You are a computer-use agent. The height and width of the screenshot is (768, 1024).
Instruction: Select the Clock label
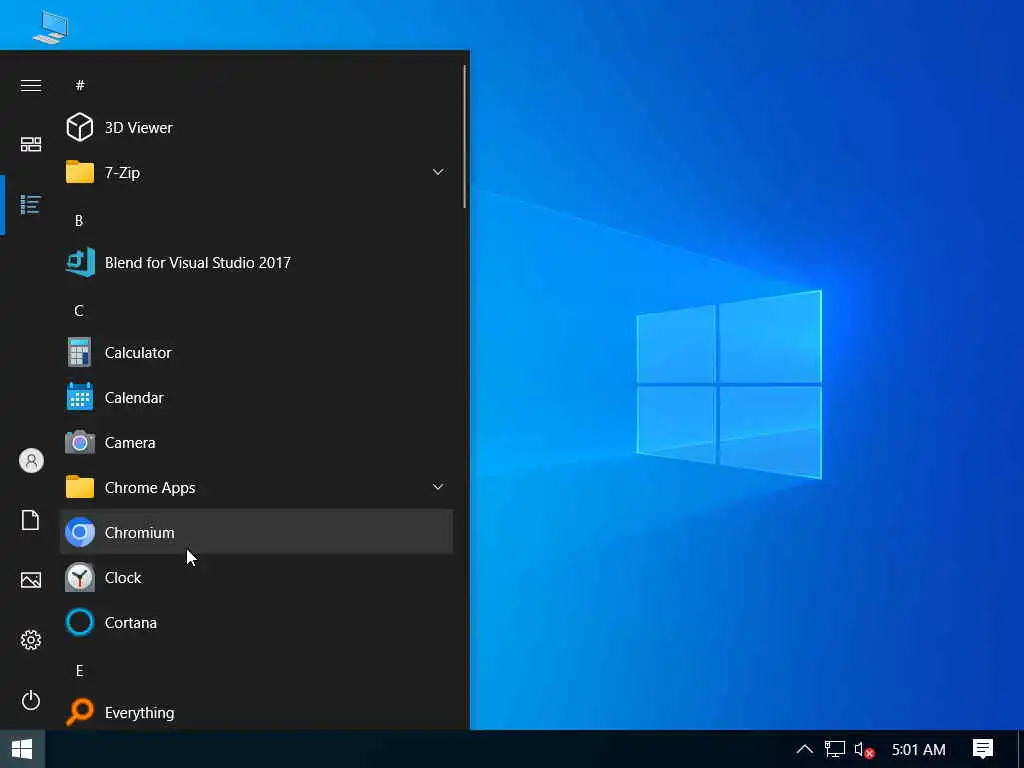pyautogui.click(x=123, y=578)
